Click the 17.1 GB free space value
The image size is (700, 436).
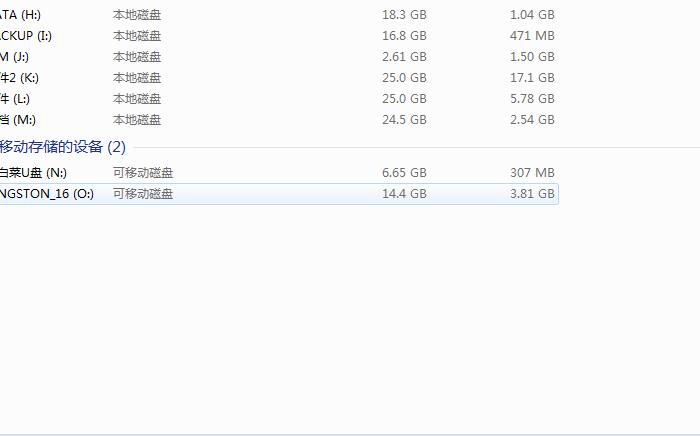[532, 78]
